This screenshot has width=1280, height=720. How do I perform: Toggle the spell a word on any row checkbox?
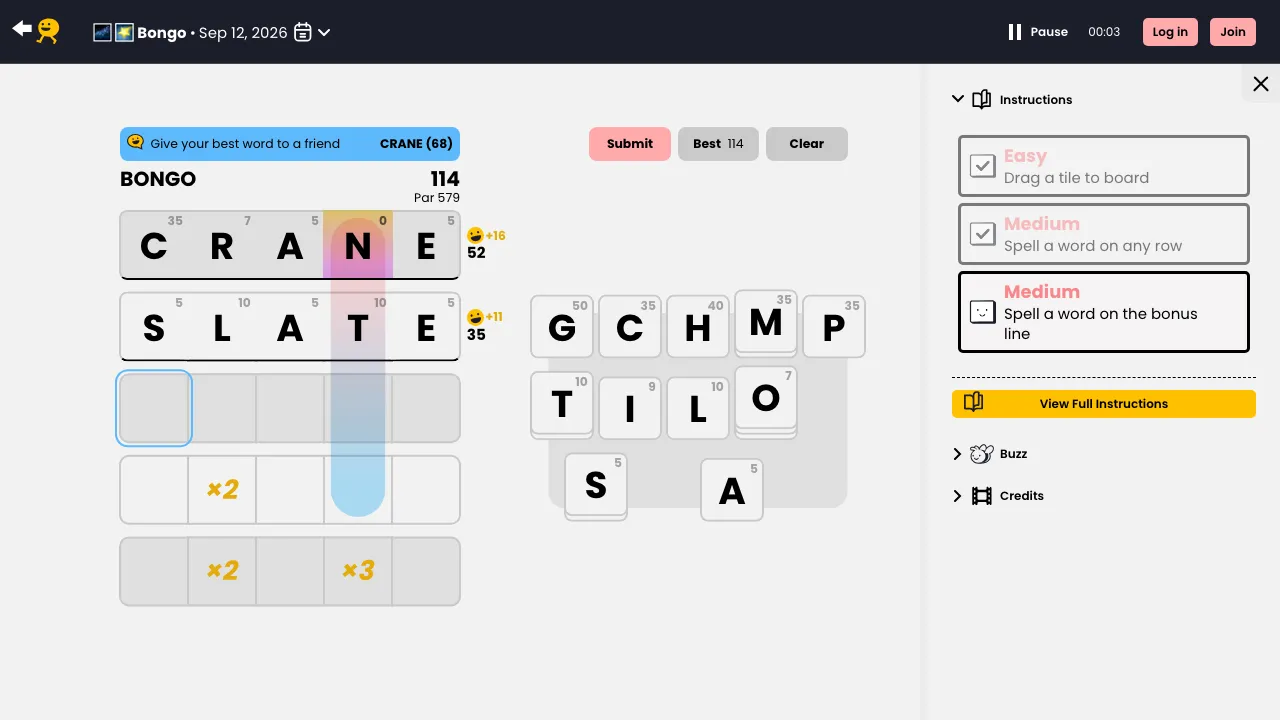point(983,234)
